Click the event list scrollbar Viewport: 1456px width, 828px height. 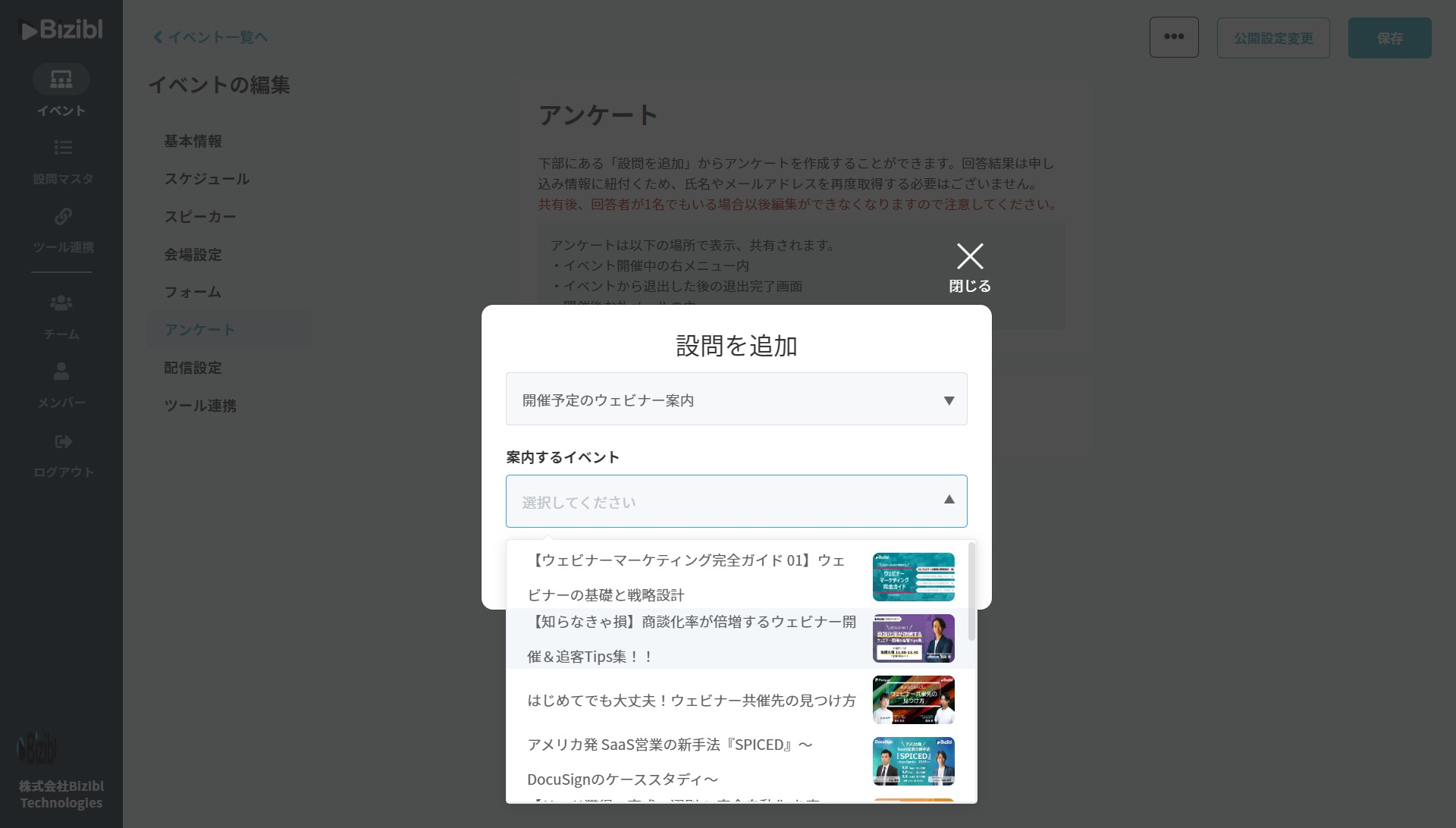coord(971,591)
